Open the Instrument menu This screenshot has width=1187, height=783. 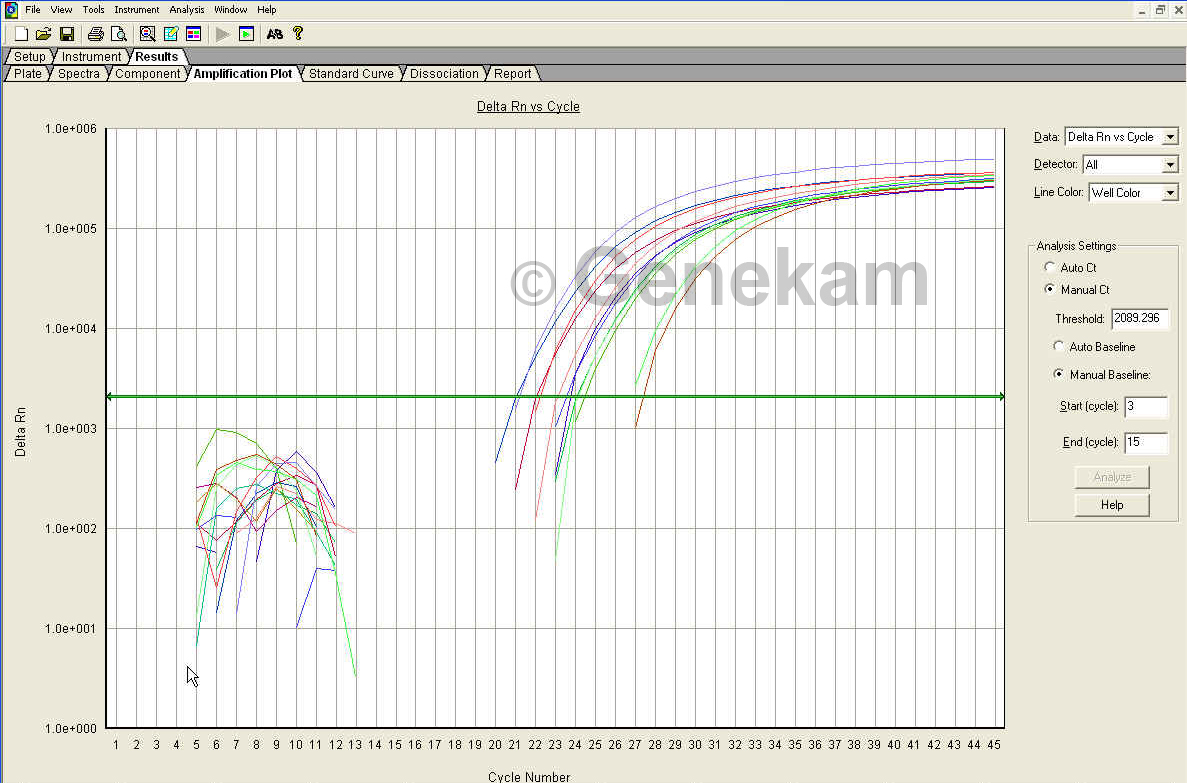(137, 10)
